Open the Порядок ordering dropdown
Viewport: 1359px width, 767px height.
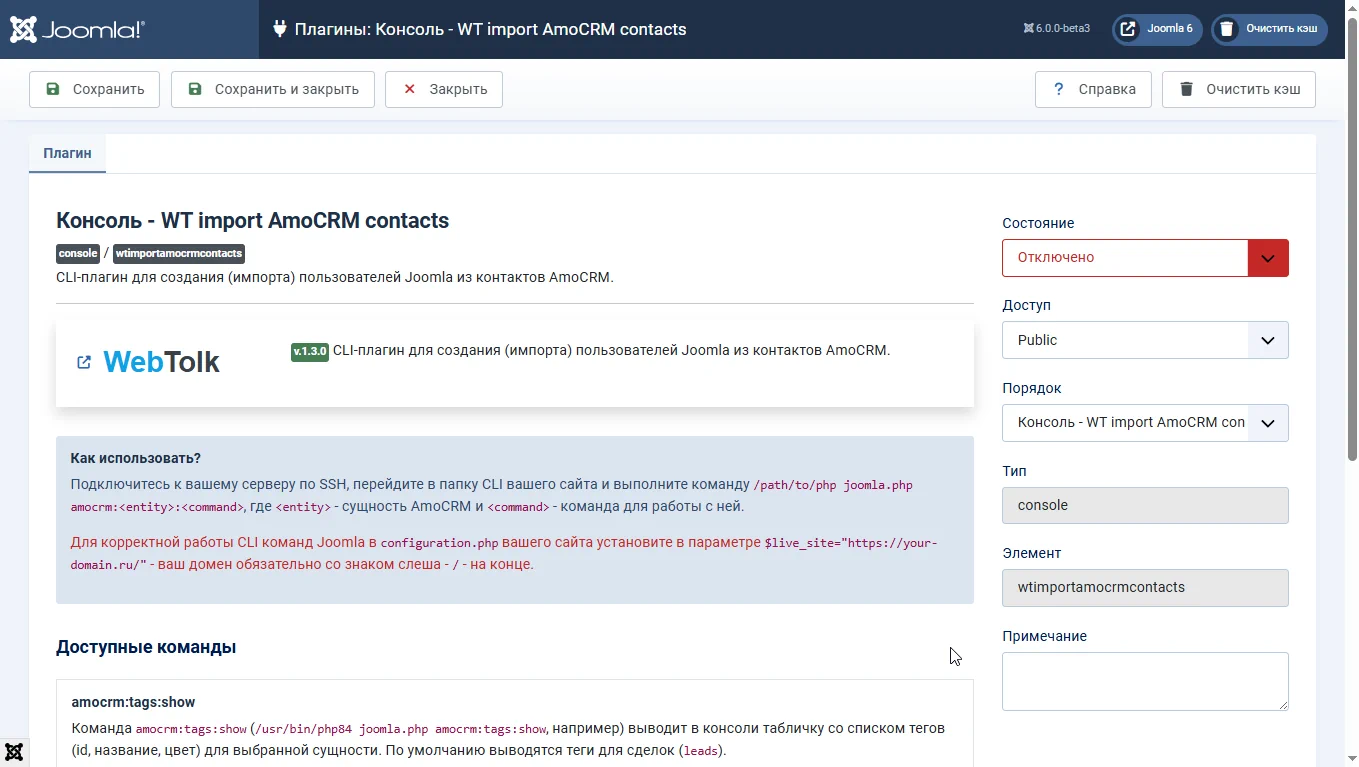1144,423
